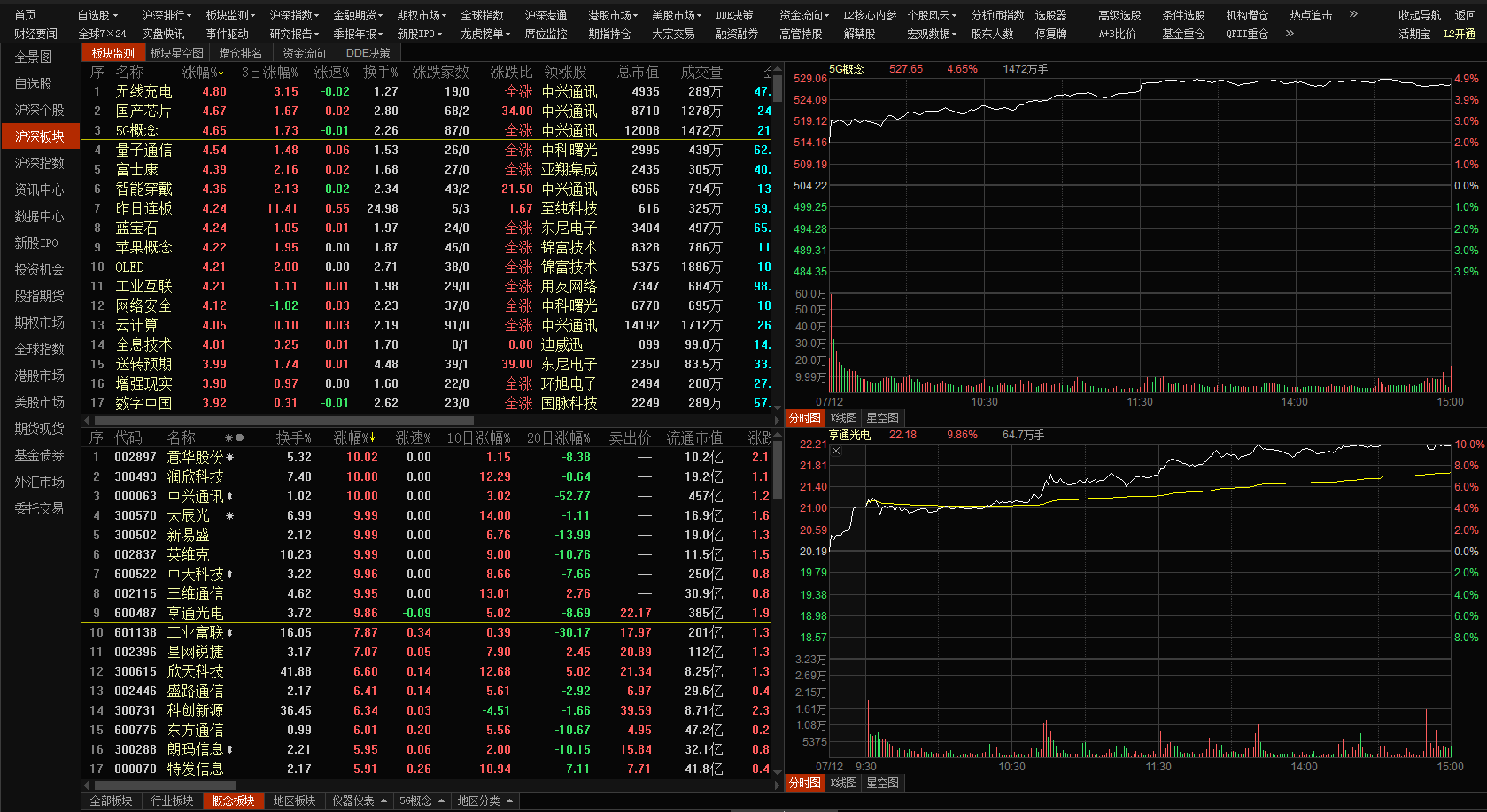Click the star marker beside 意华股份
This screenshot has height=812, width=1487.
pyautogui.click(x=230, y=458)
